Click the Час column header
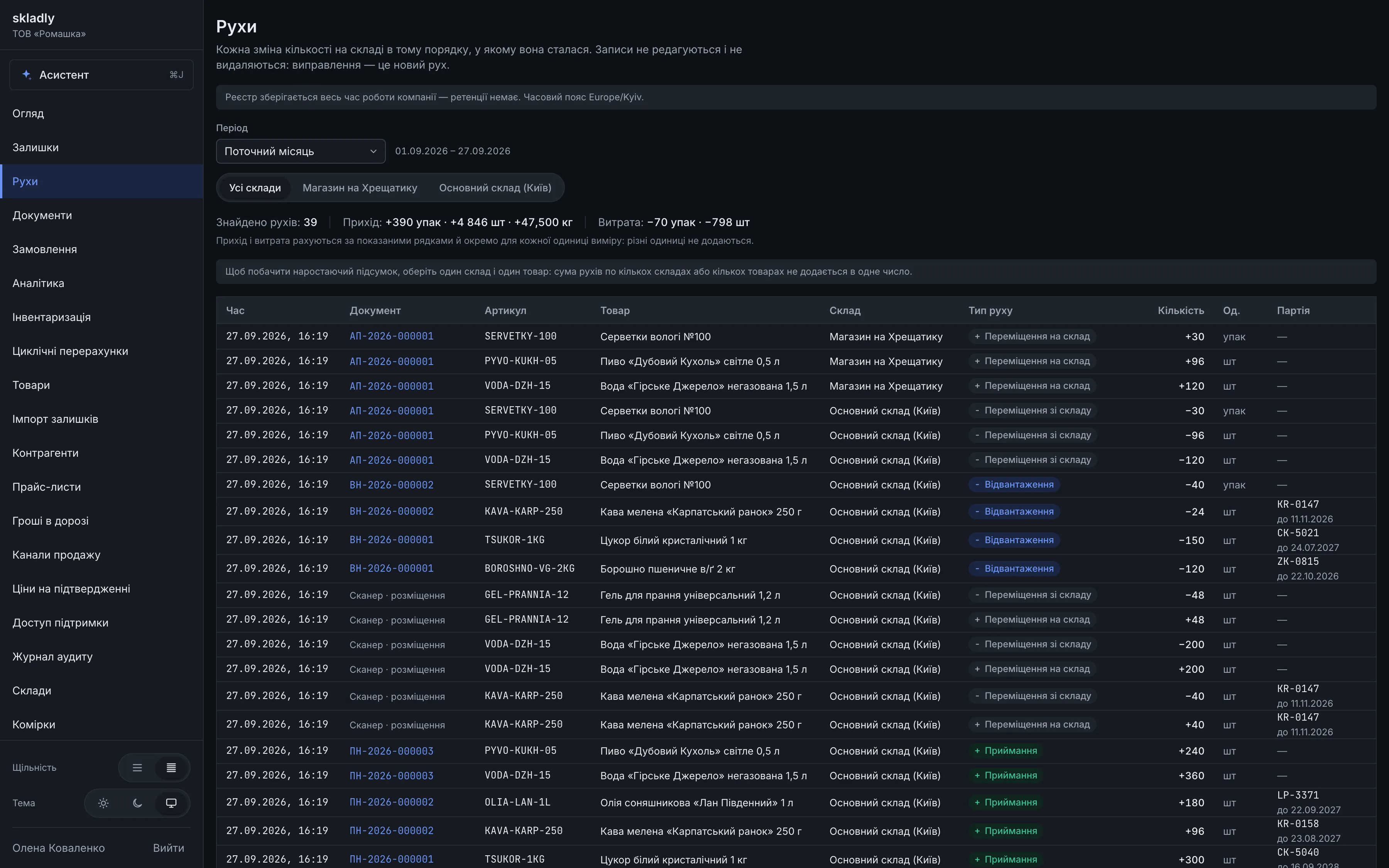Image resolution: width=1389 pixels, height=868 pixels. click(235, 311)
